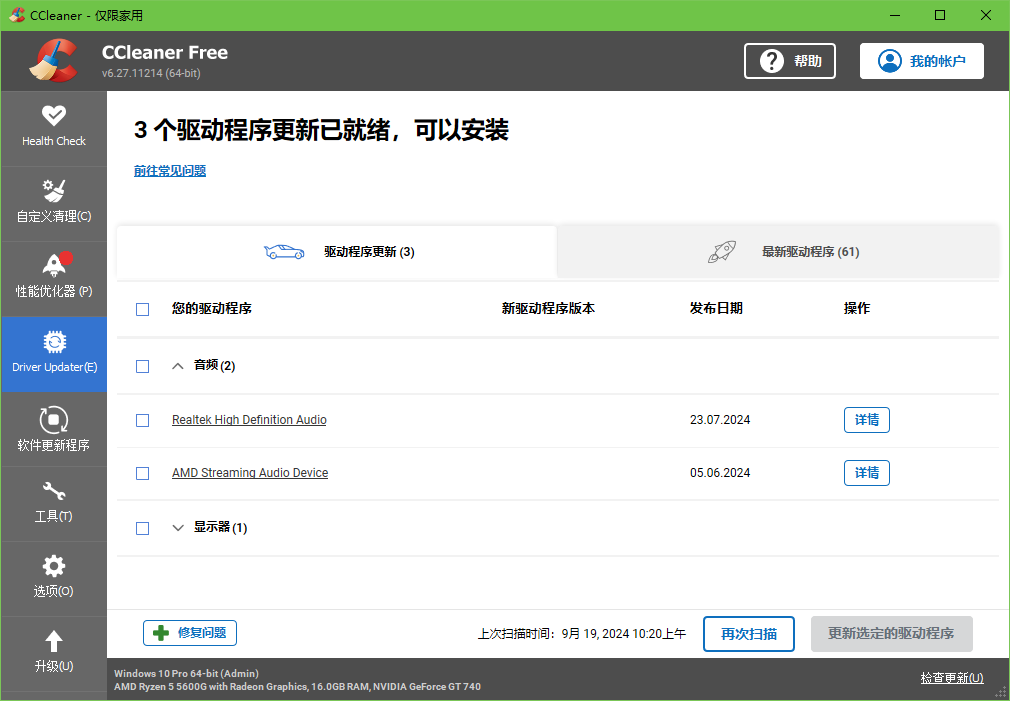Click 再次扫描 to rescan drivers
The image size is (1010, 701).
pyautogui.click(x=748, y=634)
